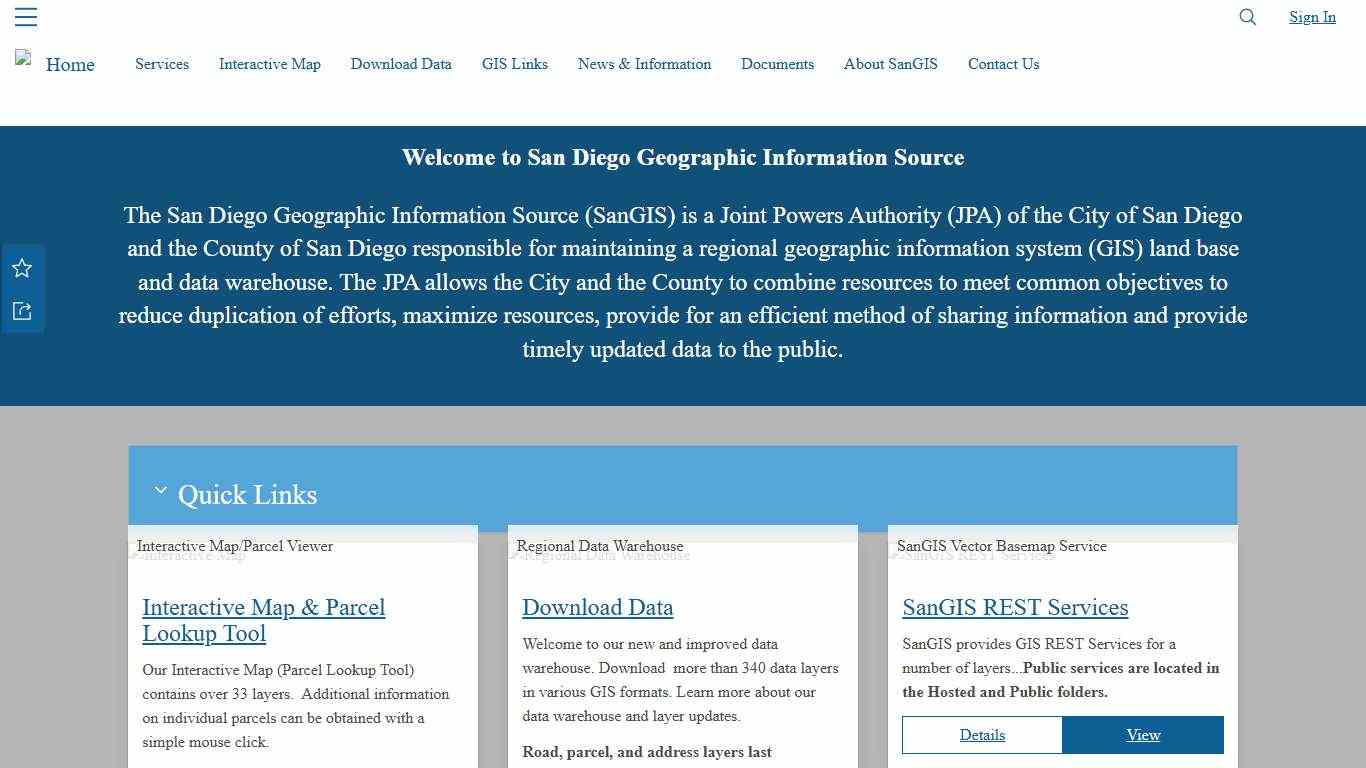Click the SanGIS REST Services image placeholder

tap(975, 555)
